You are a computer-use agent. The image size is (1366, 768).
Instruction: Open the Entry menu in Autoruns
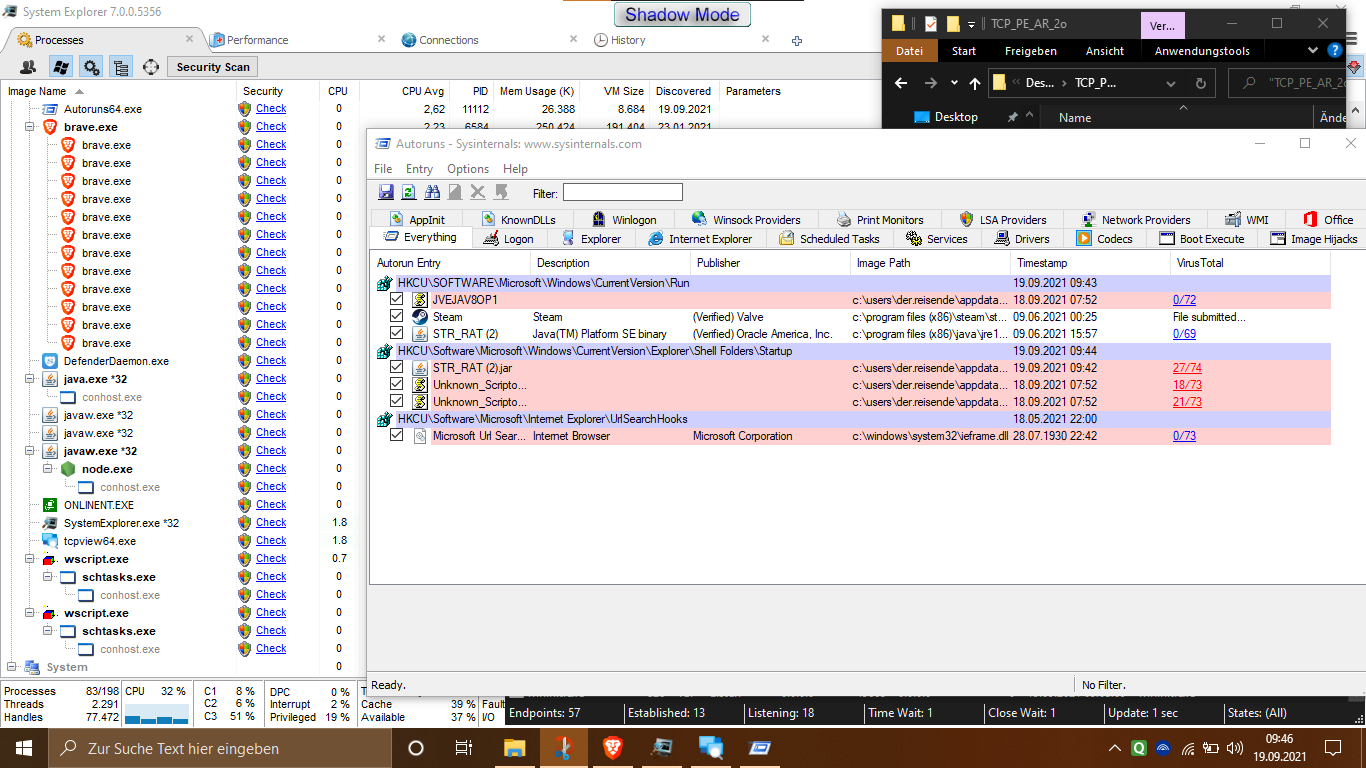419,169
